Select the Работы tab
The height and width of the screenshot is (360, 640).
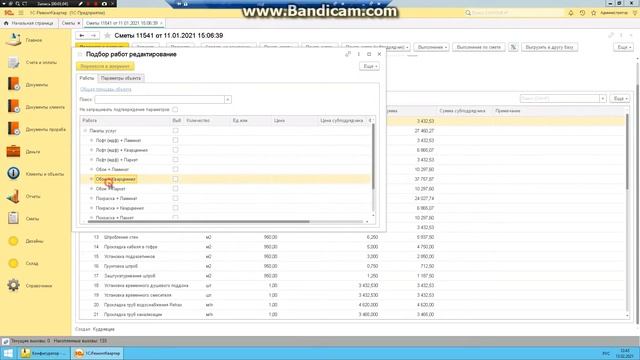point(87,78)
